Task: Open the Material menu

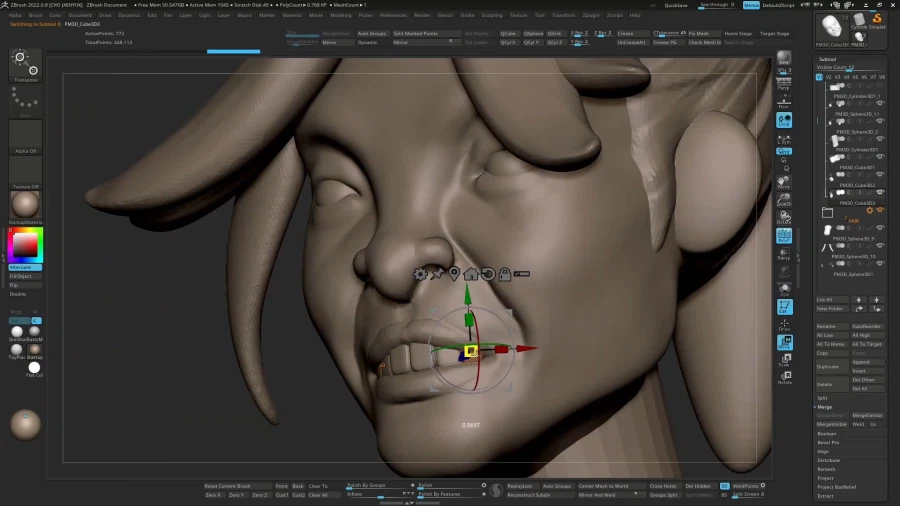Action: (x=292, y=15)
